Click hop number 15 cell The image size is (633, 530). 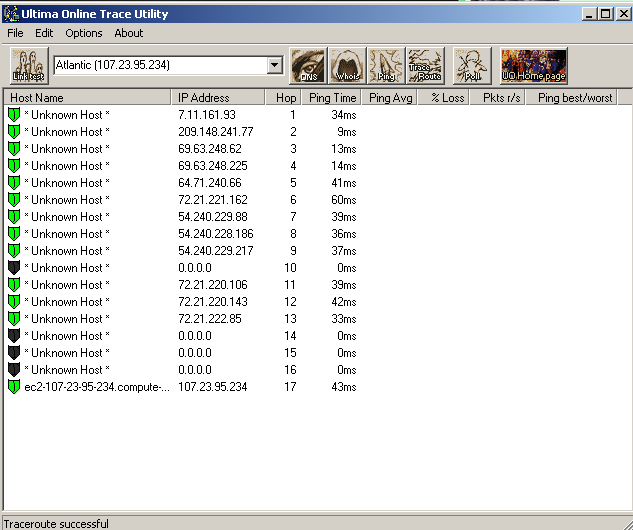pyautogui.click(x=290, y=352)
